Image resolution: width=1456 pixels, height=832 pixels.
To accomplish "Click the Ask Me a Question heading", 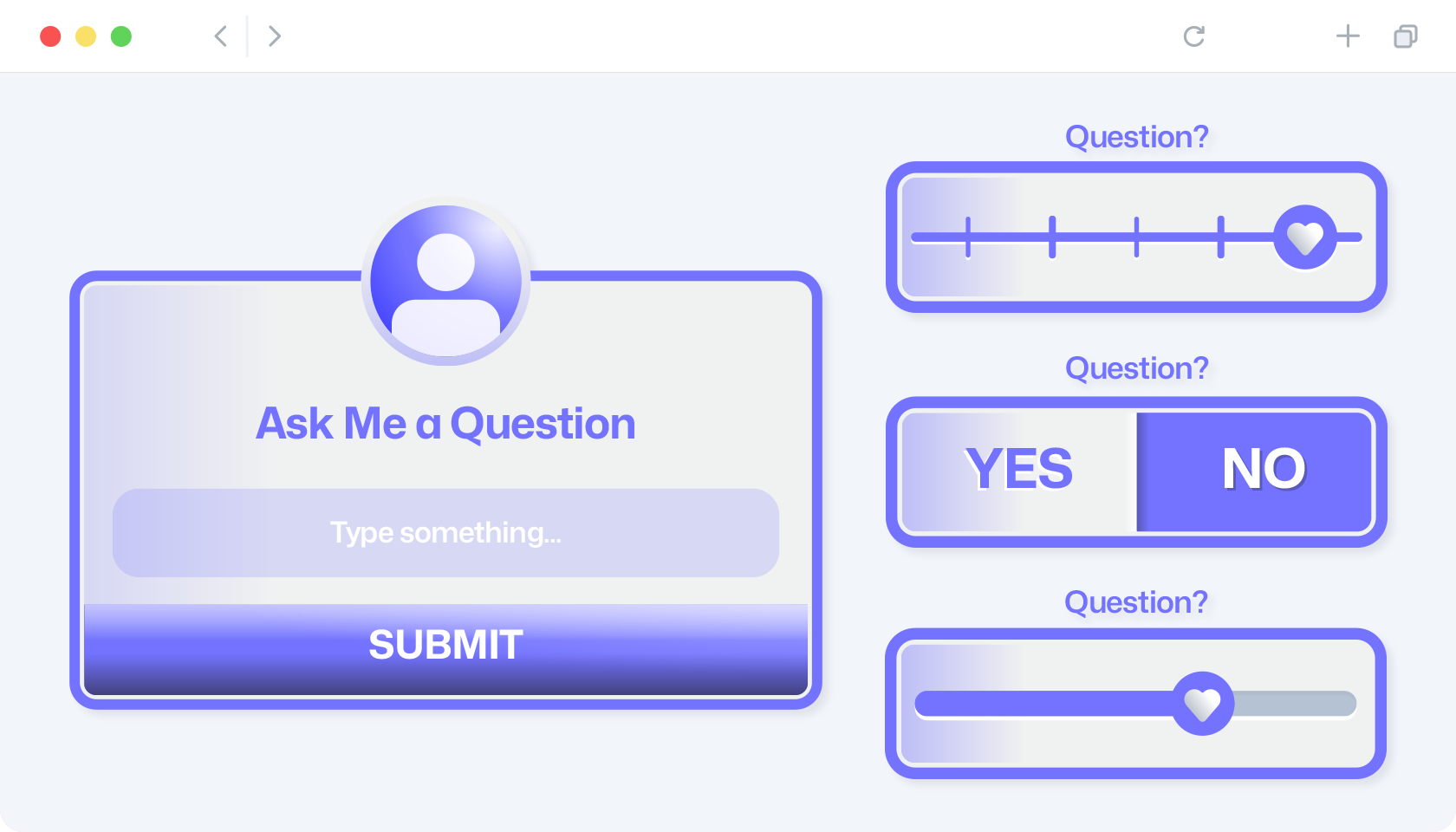I will 445,424.
